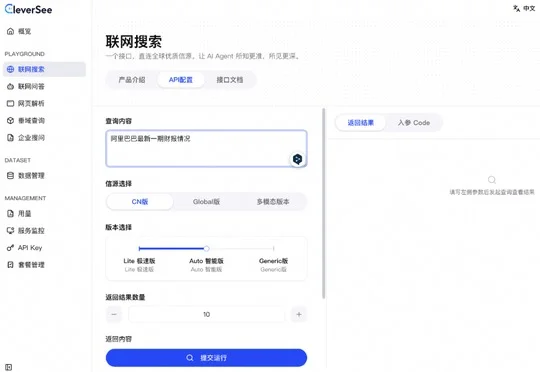The image size is (540, 372).
Task: Open the 联网问答 sidebar icon
Action: (x=10, y=86)
